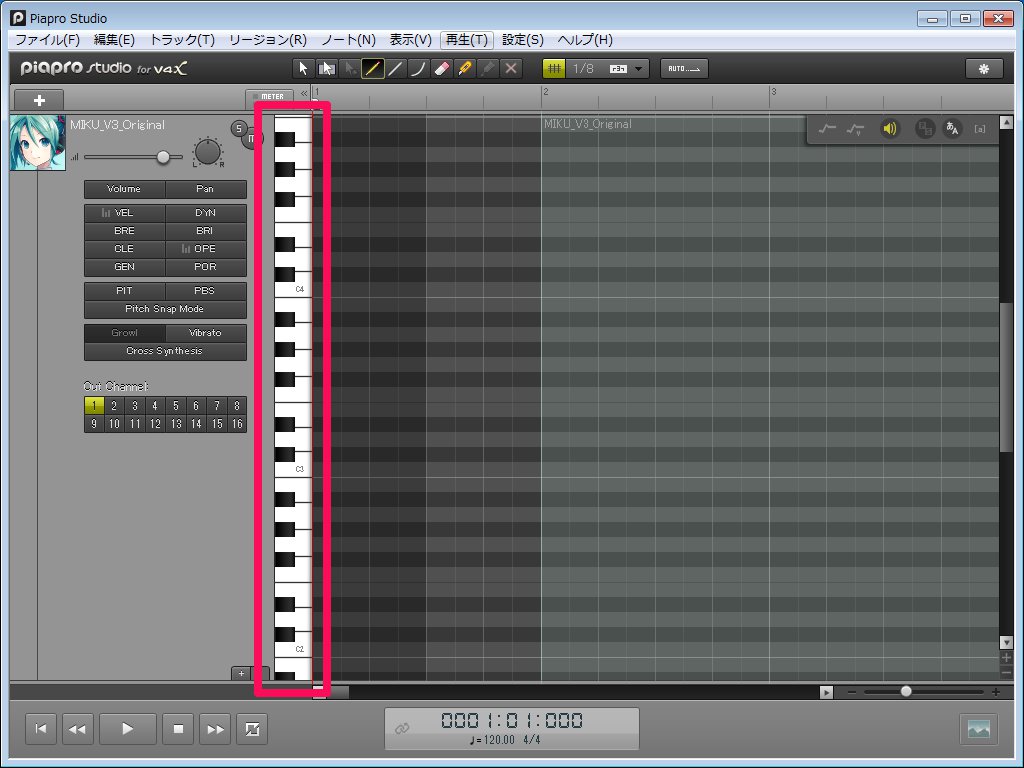
Task: Open the 編集(E) menu
Action: [x=114, y=40]
